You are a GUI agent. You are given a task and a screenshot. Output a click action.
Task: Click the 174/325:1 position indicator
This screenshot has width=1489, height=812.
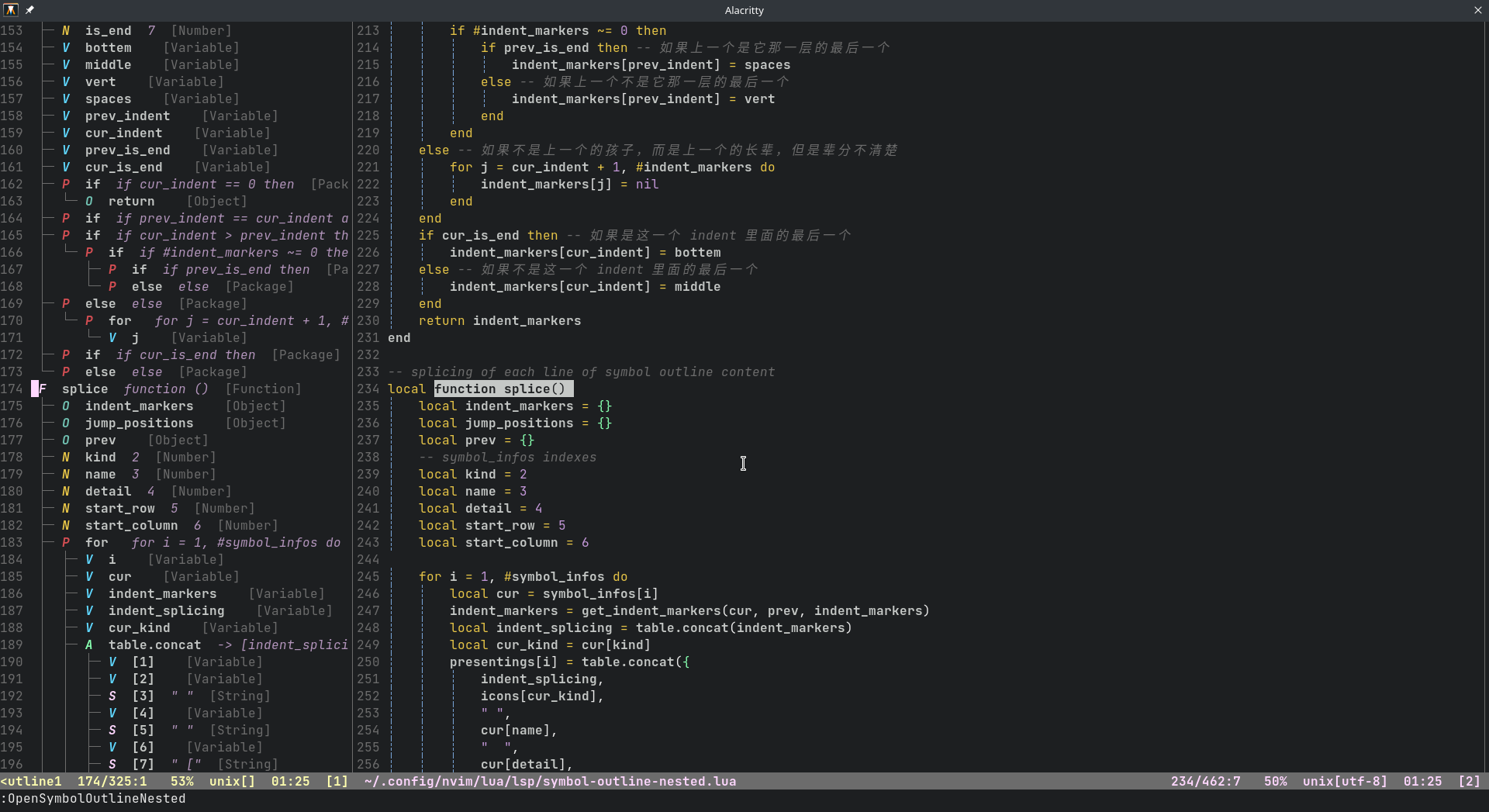coord(113,782)
